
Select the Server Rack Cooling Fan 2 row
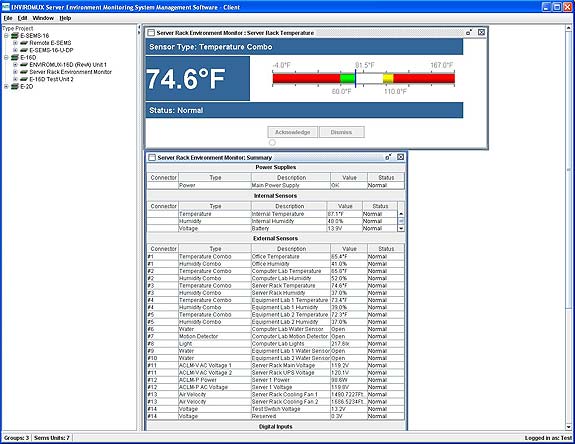click(x=276, y=402)
